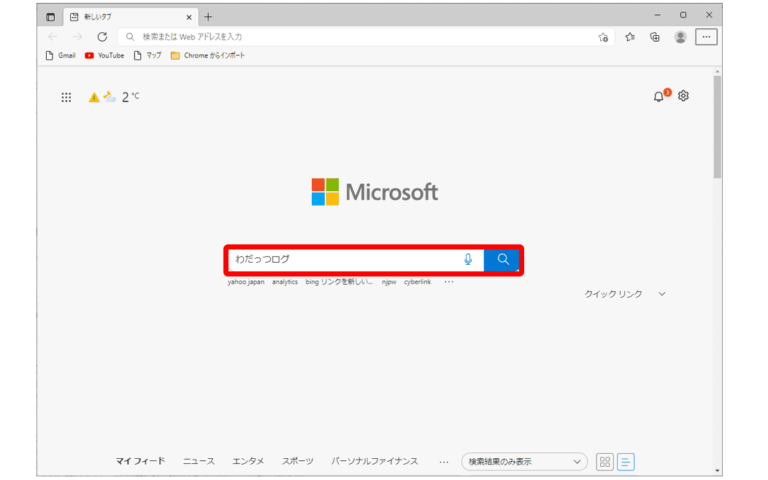The image size is (768, 480).
Task: Show more feed categories ellipsis
Action: pyautogui.click(x=444, y=462)
